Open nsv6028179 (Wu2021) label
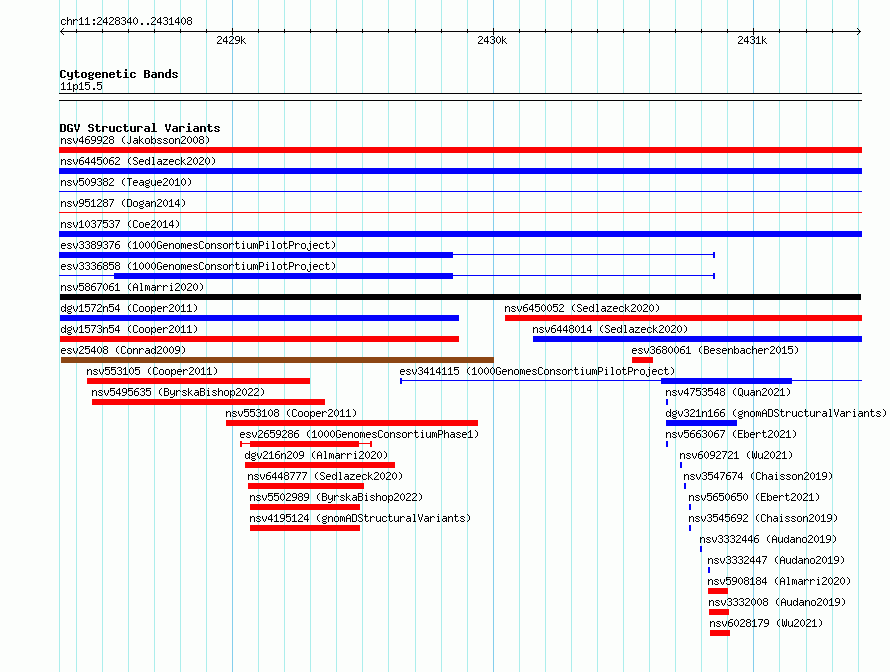This screenshot has height=672, width=890. 766,623
